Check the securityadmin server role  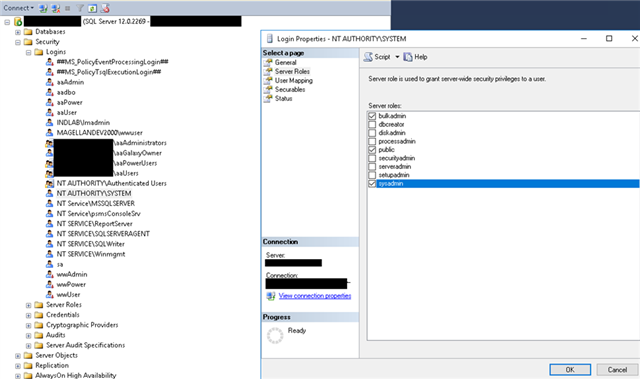(372, 158)
